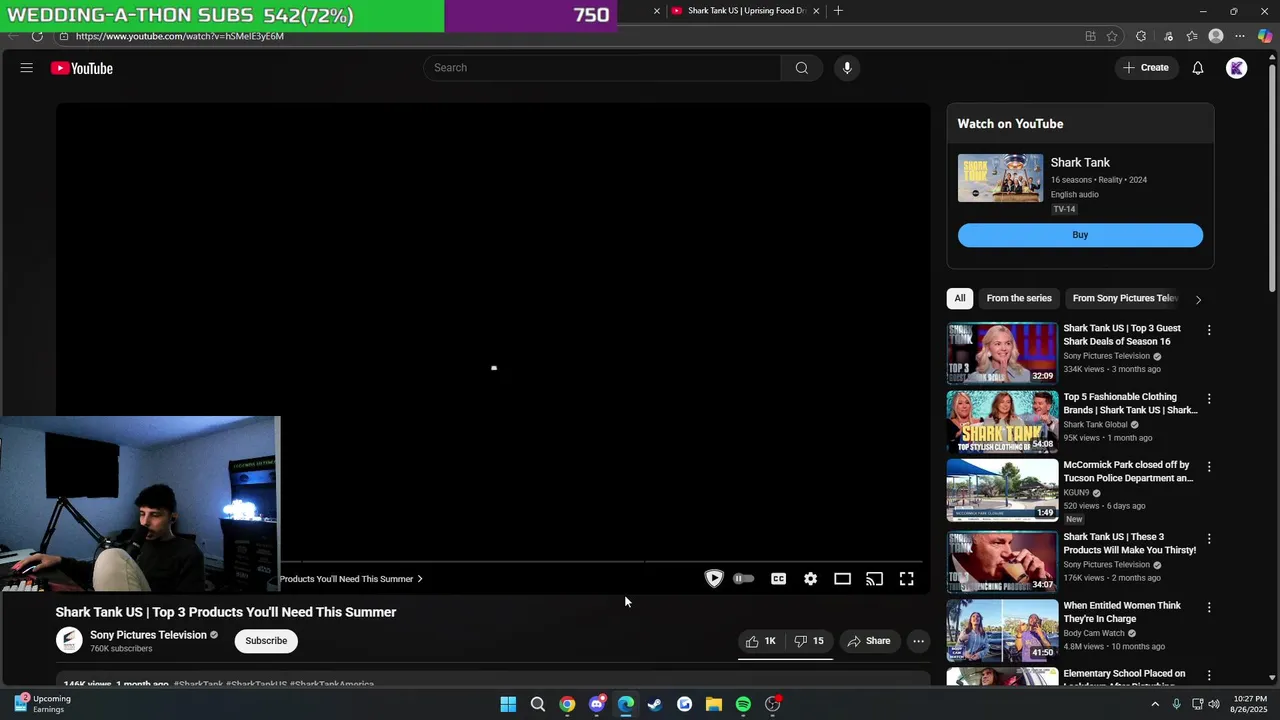
Task: Open 'Top 5 Fashionable Clothing Brands' video title
Action: pos(1130,403)
